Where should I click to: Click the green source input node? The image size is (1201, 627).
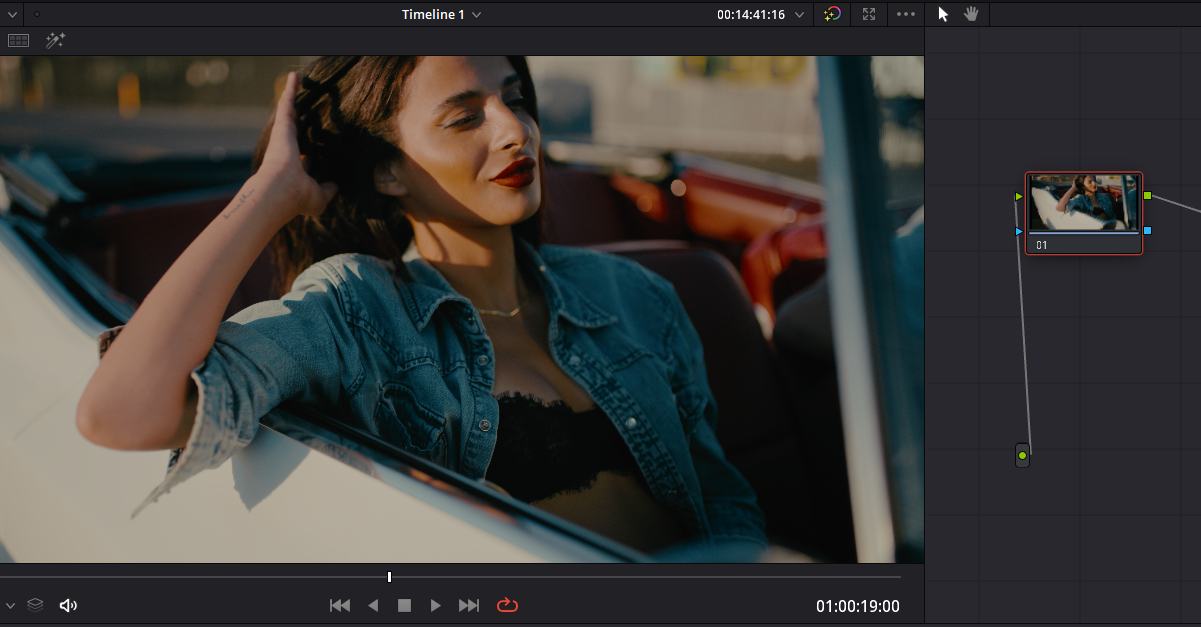(x=1022, y=455)
